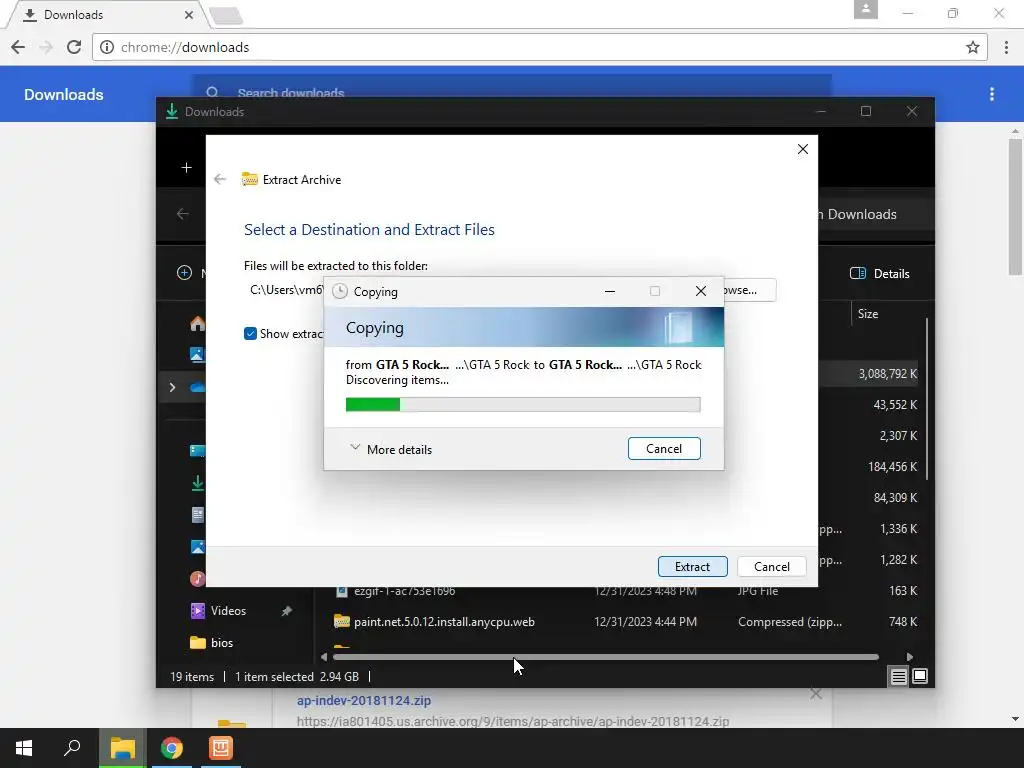Open Downloads folder in Explorer sidebar
1024x768 pixels.
(x=197, y=483)
